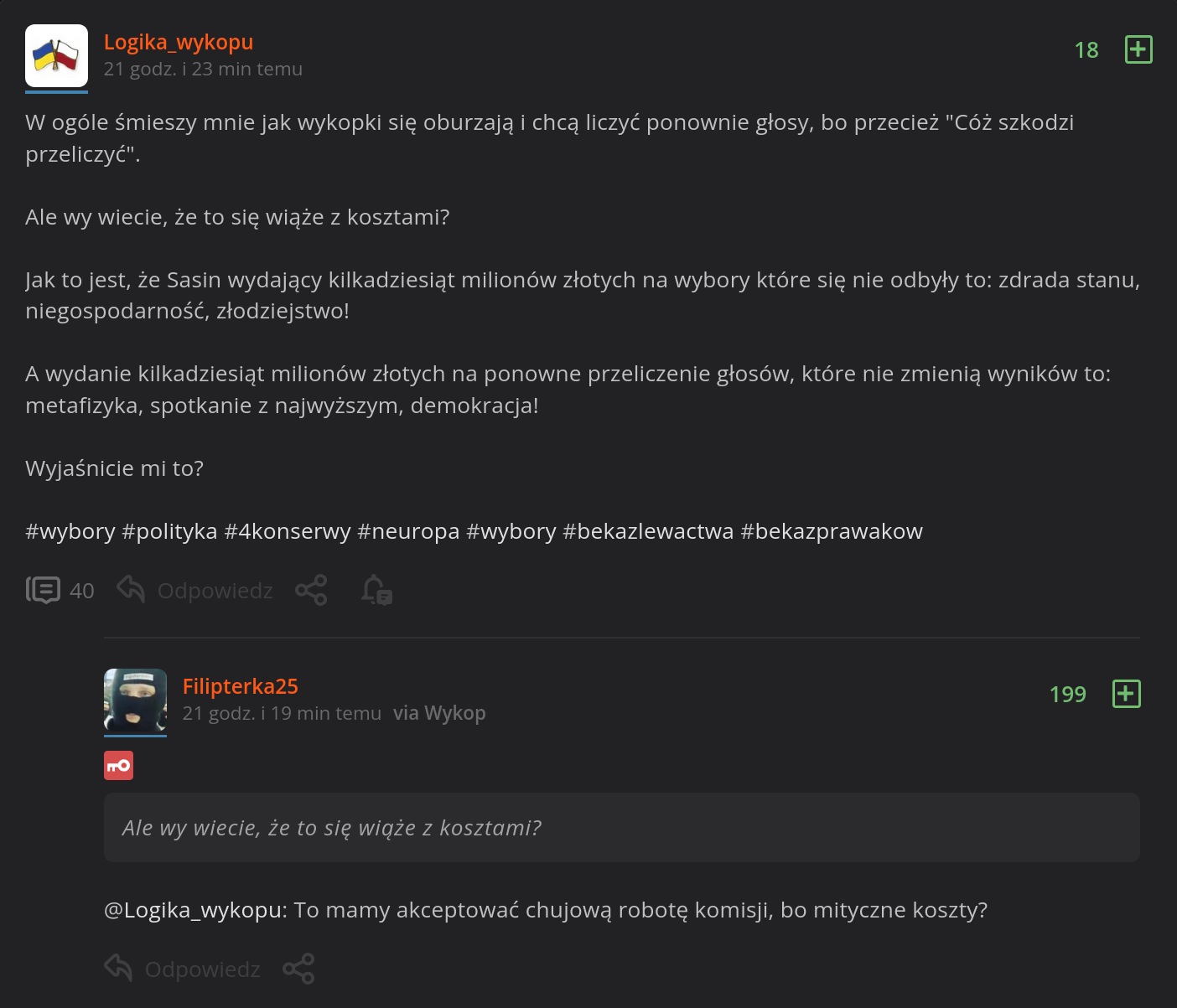Open the Filipterka25 username link
The image size is (1177, 1008).
click(240, 686)
